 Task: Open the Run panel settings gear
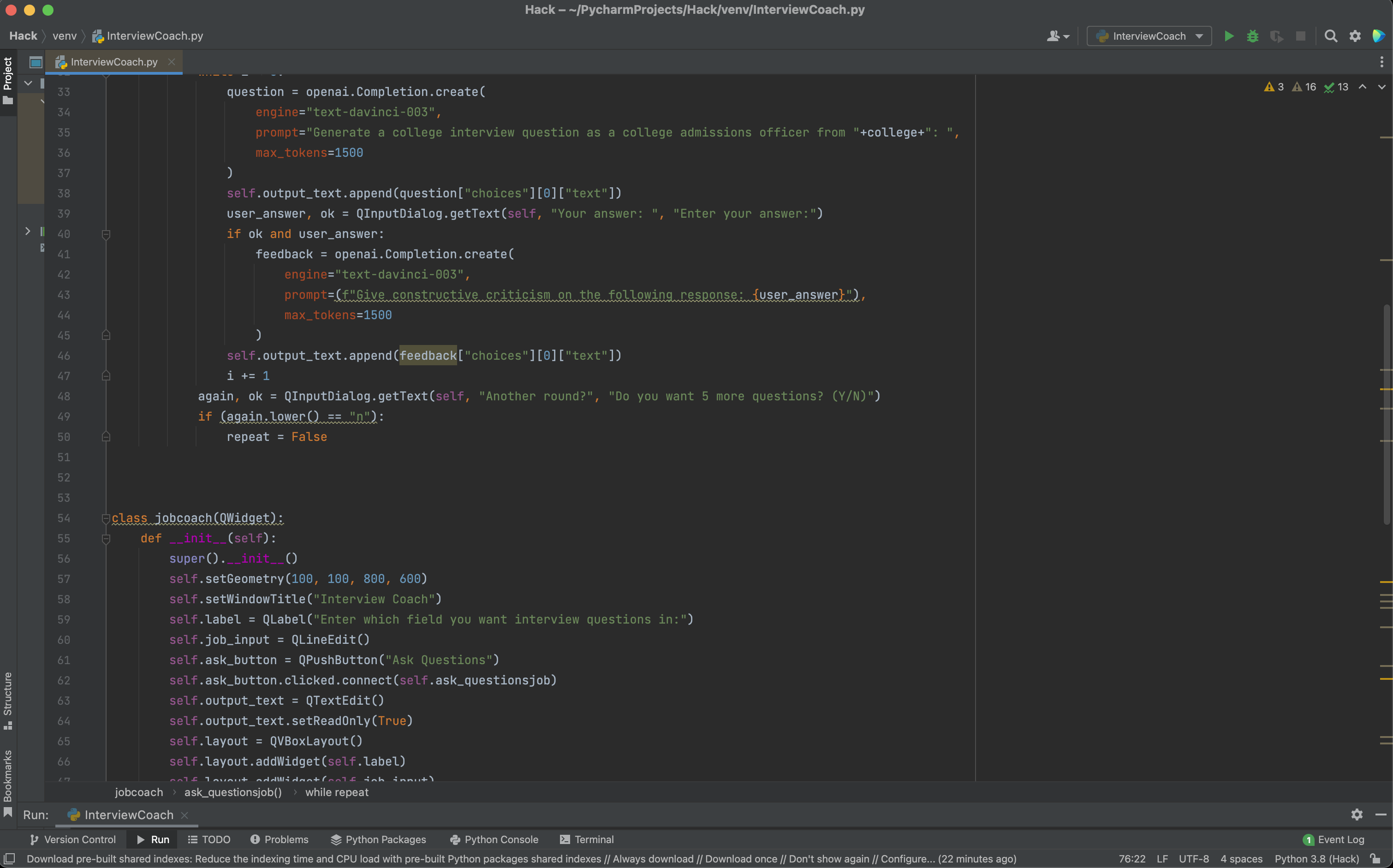1356,814
